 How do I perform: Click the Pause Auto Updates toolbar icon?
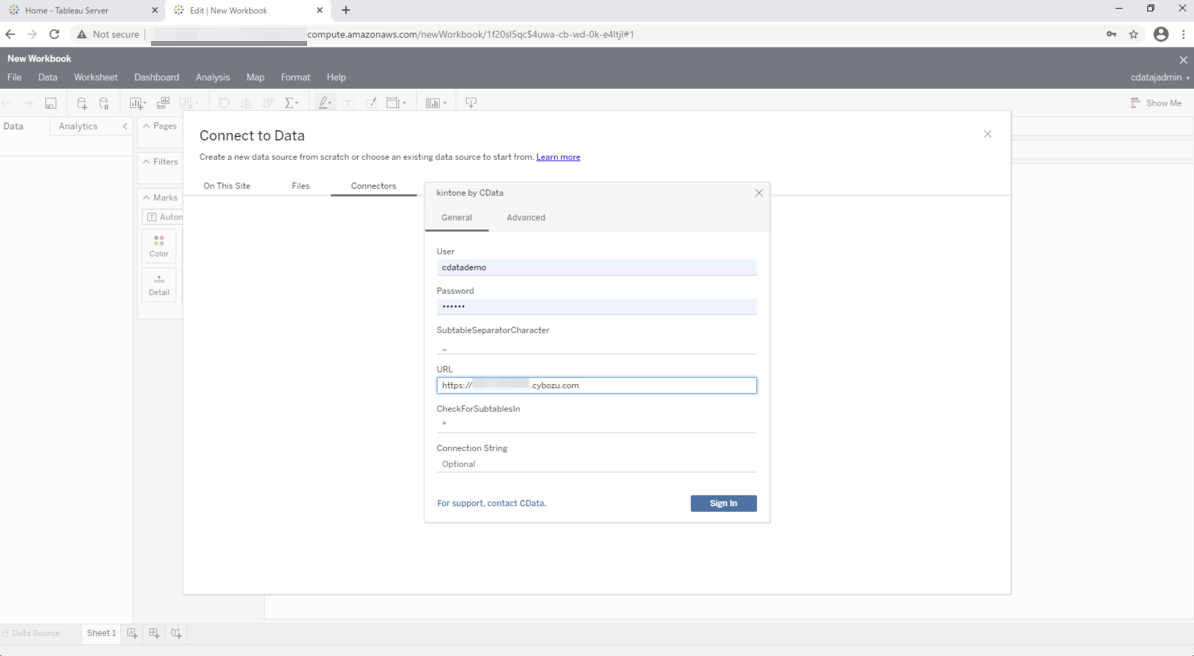104,103
